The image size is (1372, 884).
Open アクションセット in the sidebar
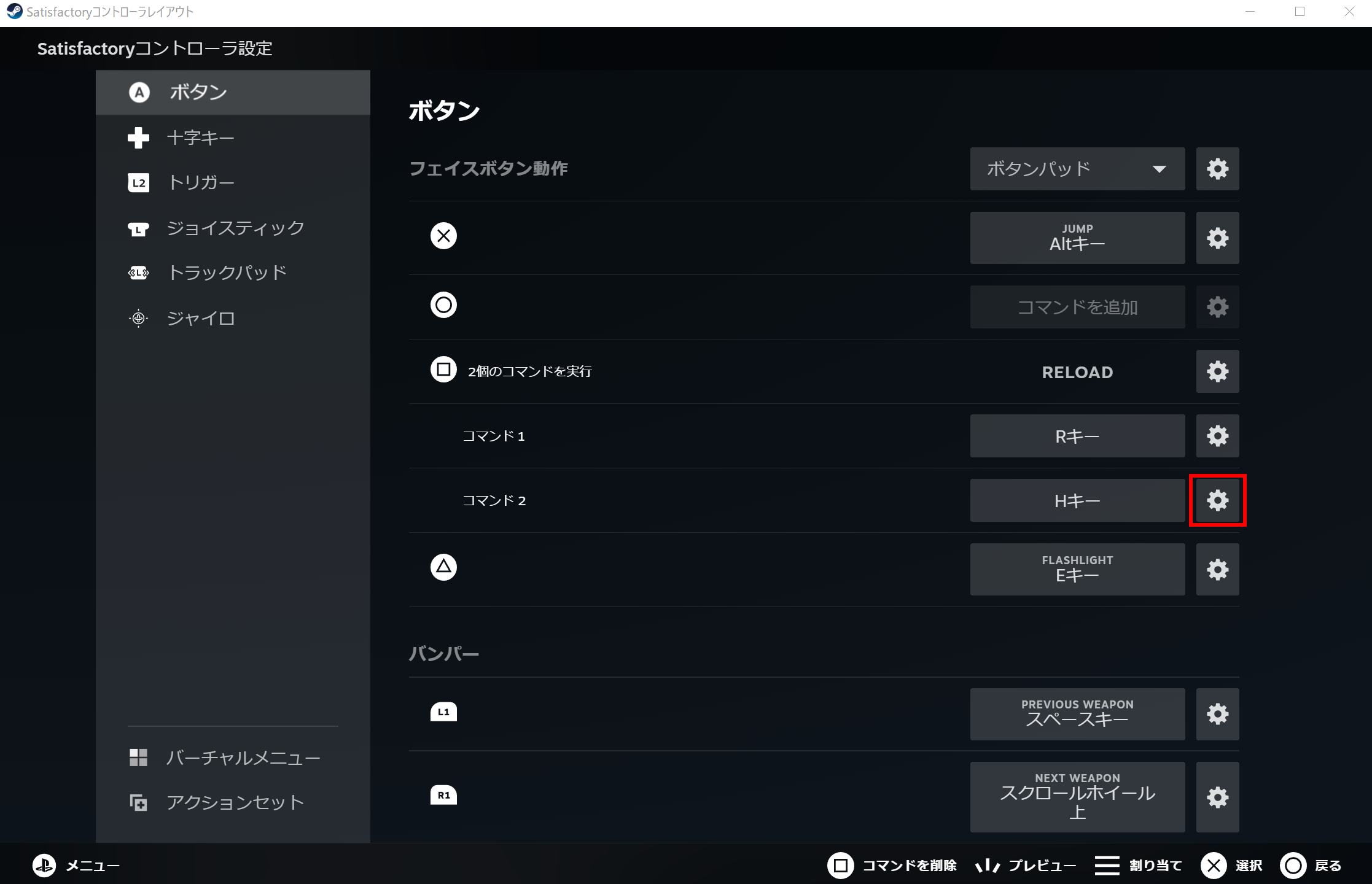pyautogui.click(x=233, y=802)
